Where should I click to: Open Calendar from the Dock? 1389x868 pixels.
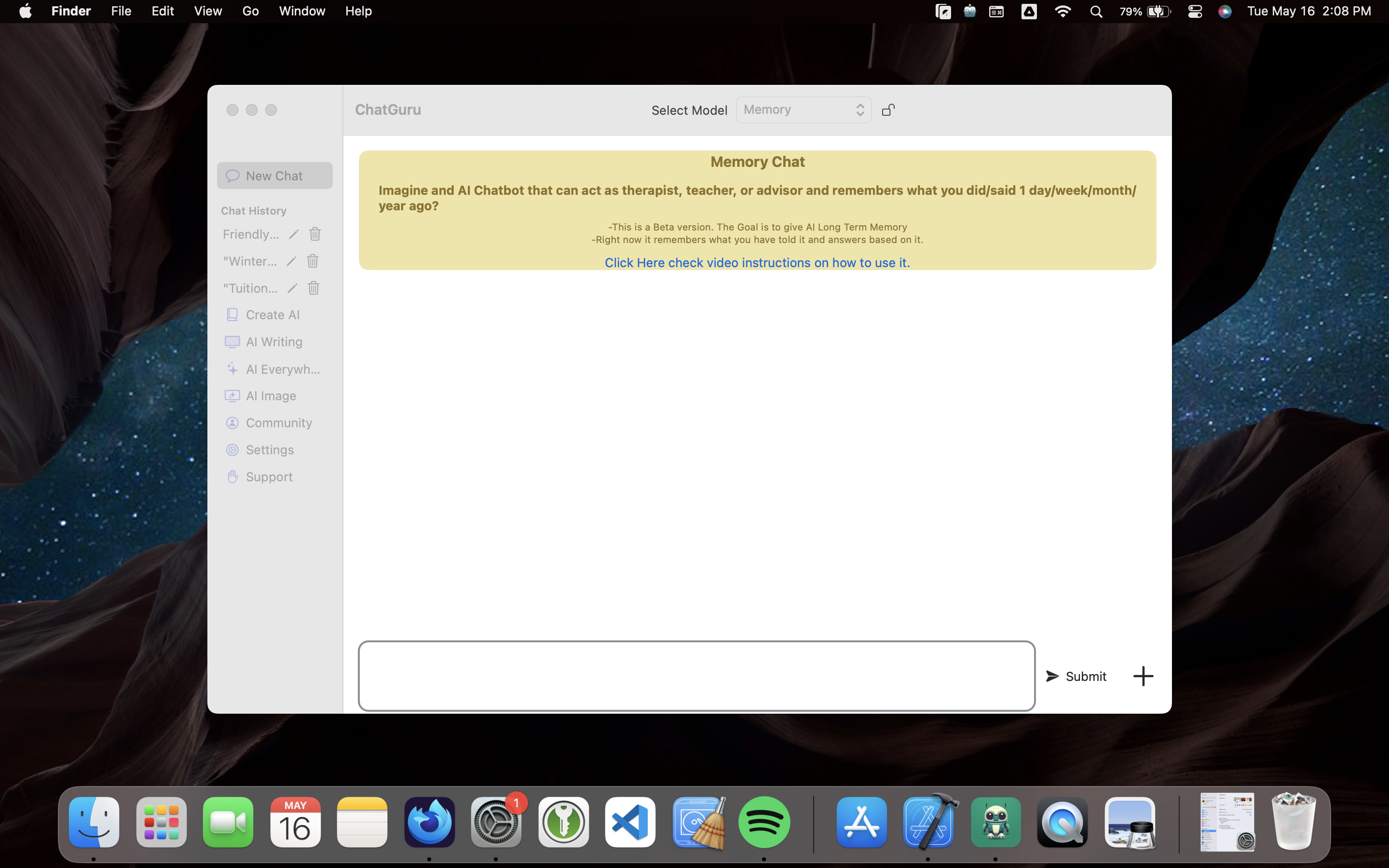point(295,823)
